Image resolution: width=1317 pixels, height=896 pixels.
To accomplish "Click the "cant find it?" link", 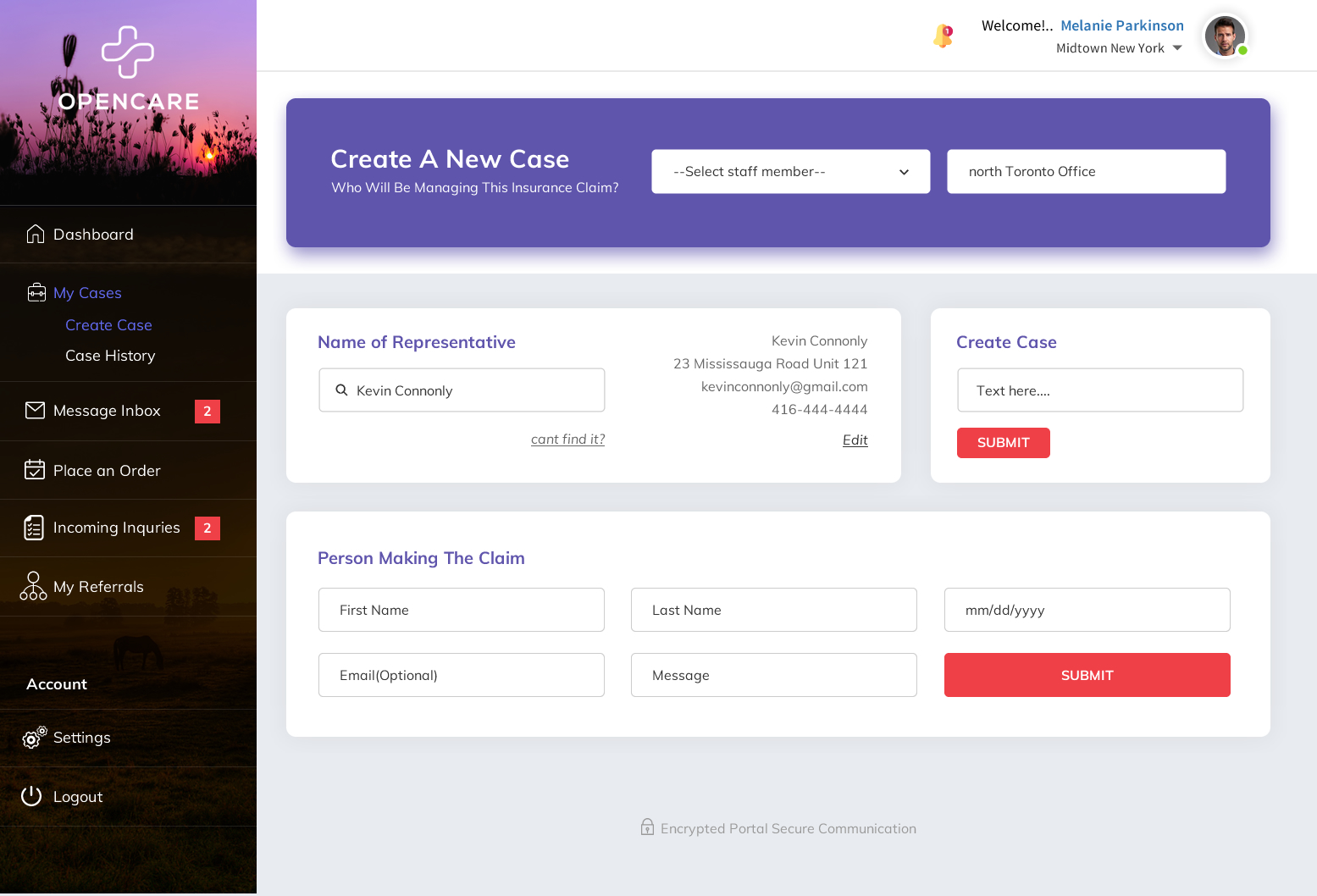I will click(x=567, y=440).
